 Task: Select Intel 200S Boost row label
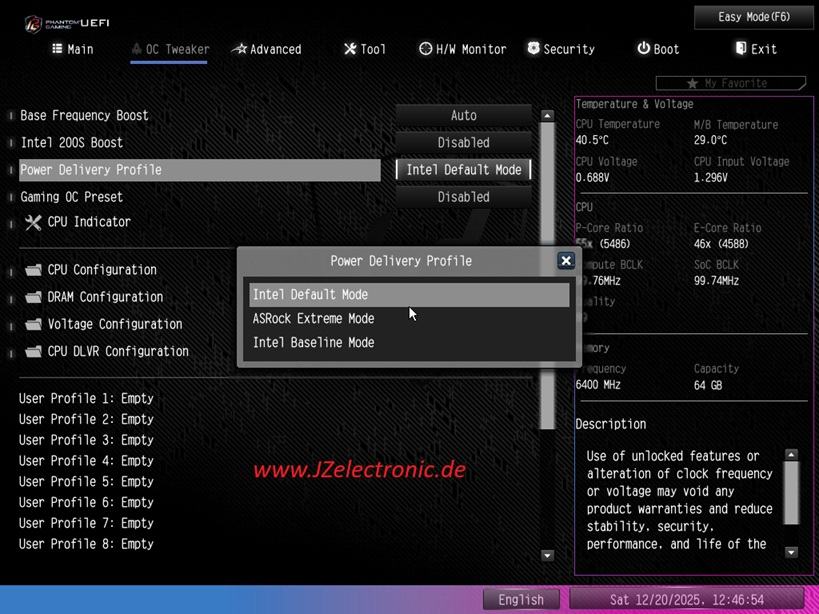pos(72,143)
